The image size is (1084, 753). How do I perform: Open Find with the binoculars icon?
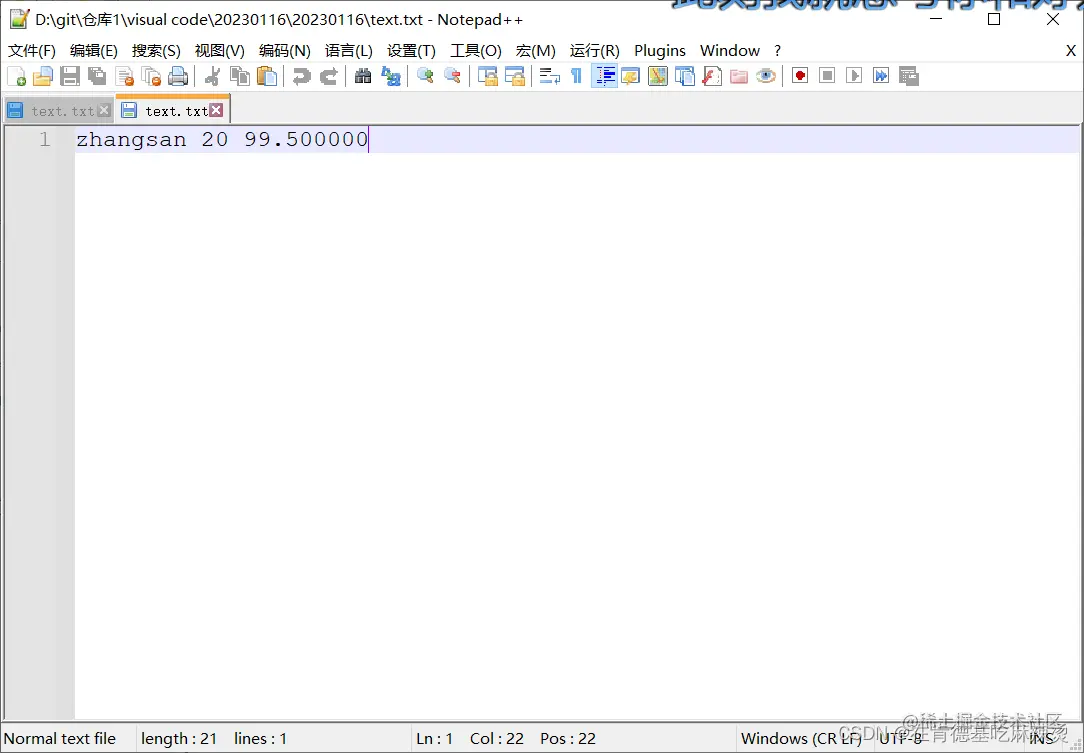click(363, 76)
